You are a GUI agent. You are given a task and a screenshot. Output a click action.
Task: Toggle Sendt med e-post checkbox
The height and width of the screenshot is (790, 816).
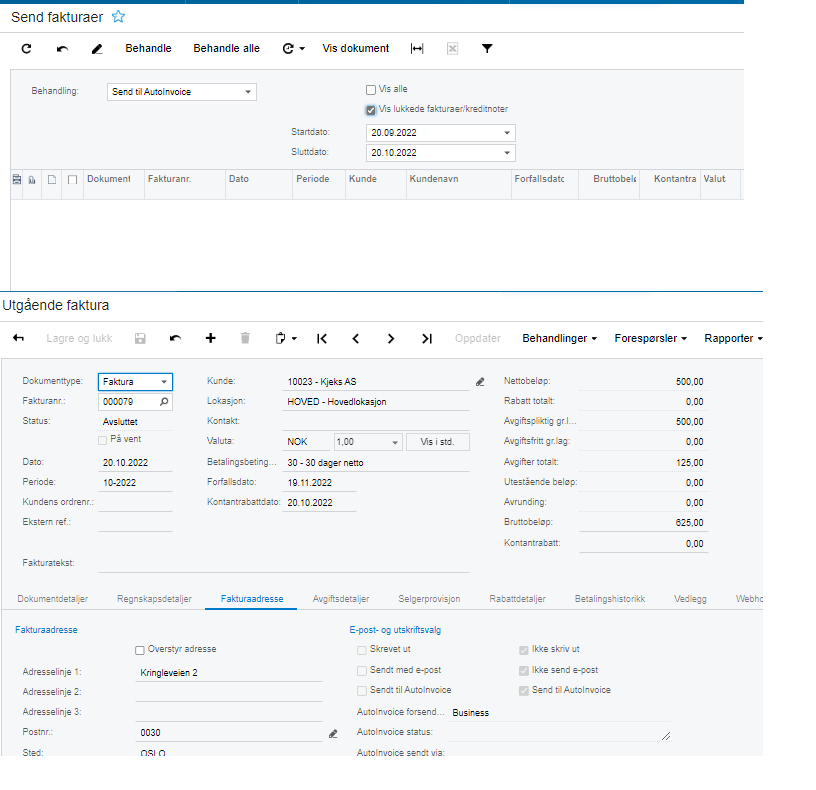(362, 671)
